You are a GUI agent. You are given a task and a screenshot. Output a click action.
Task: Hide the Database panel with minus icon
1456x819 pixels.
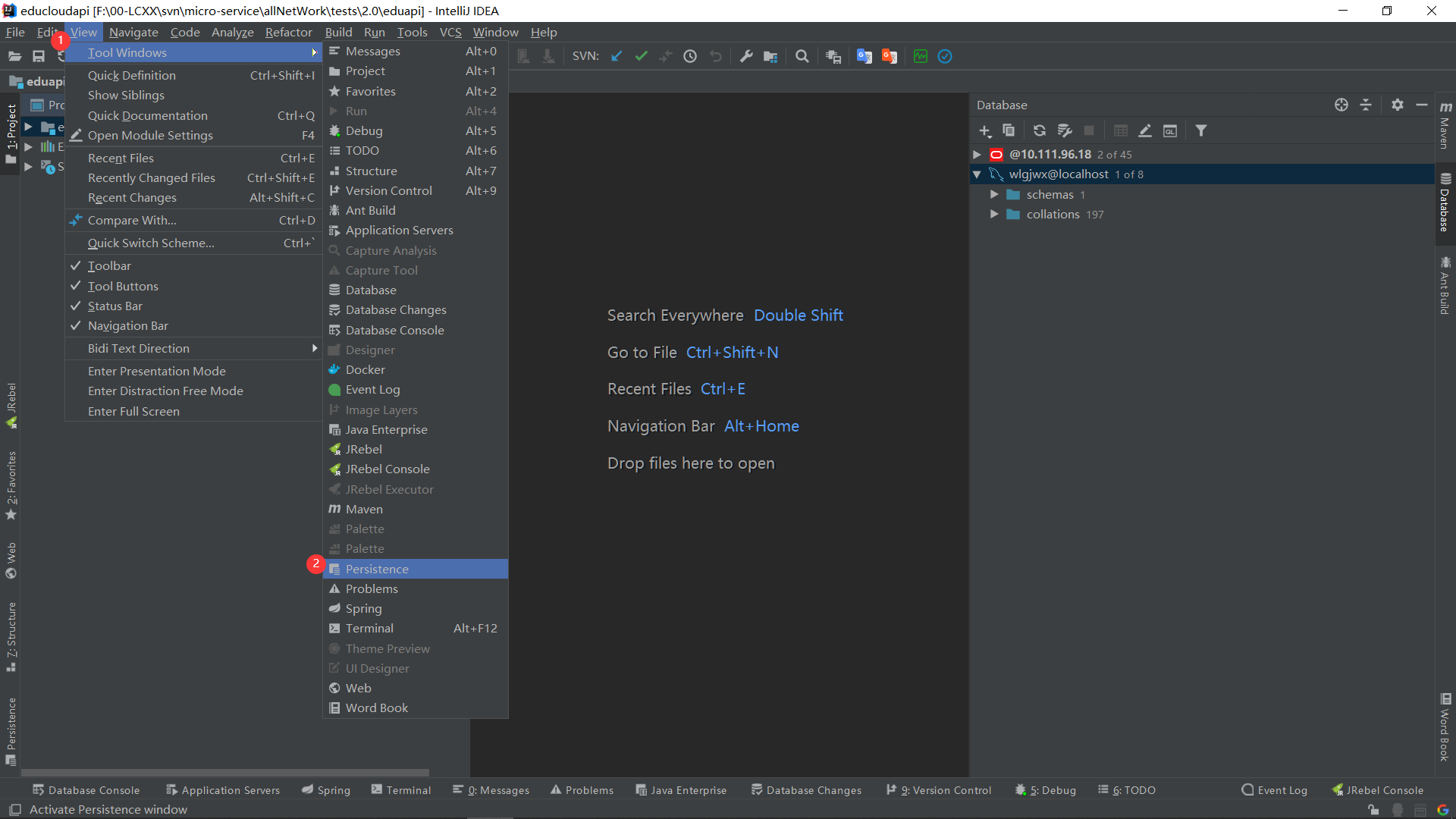click(x=1422, y=105)
